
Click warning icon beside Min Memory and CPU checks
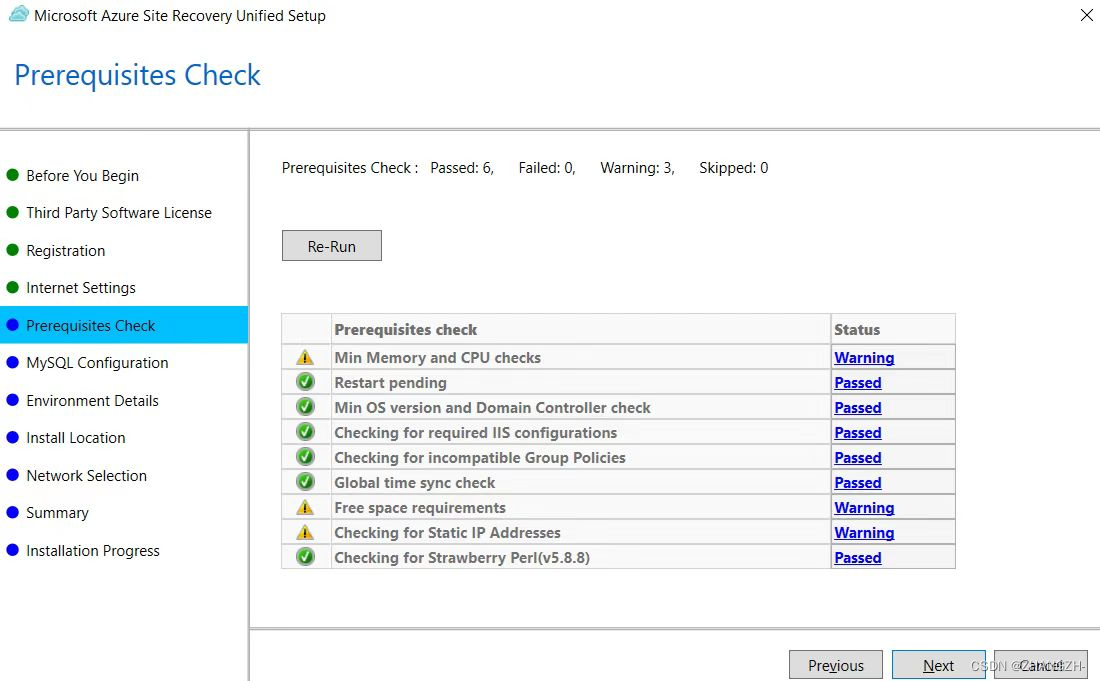pos(305,357)
